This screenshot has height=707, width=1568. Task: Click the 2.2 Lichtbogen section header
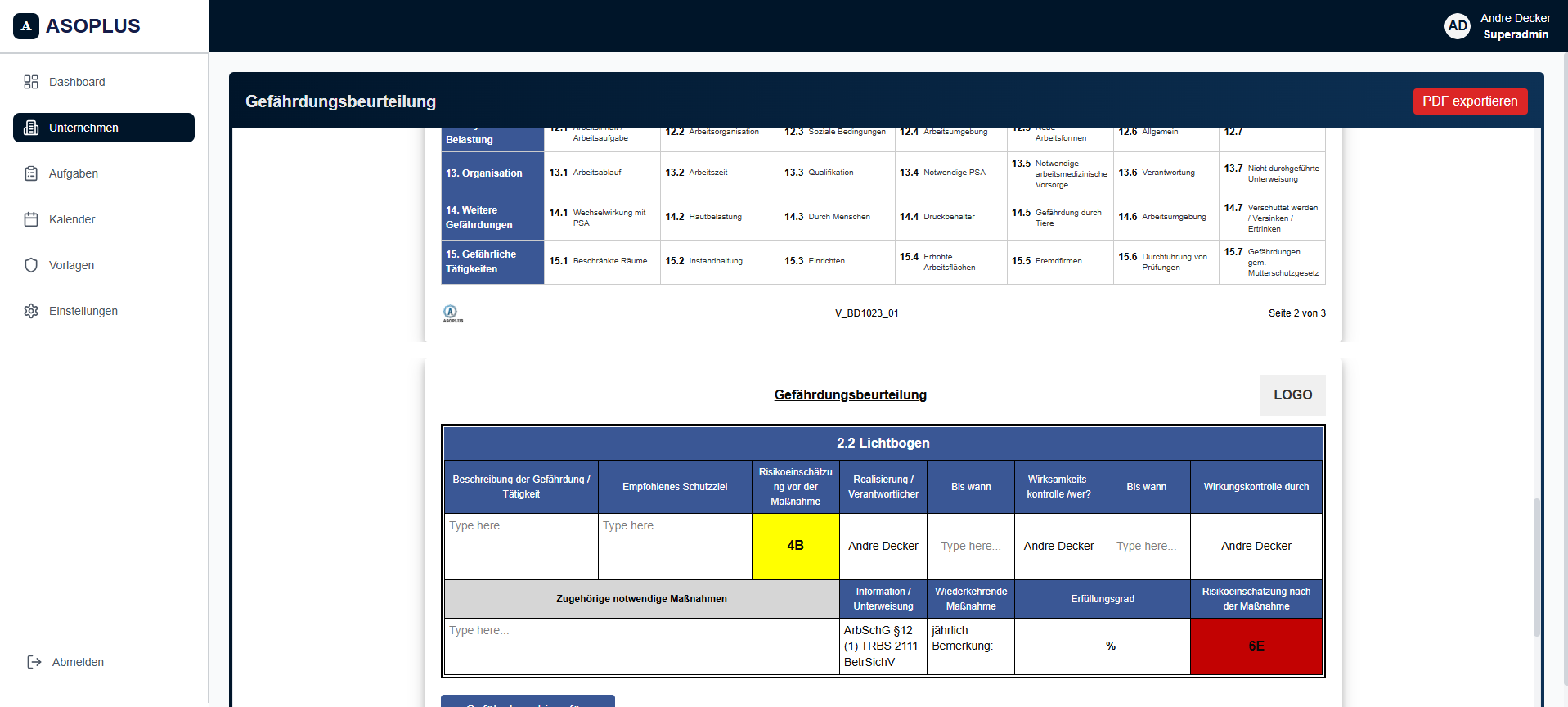click(883, 443)
